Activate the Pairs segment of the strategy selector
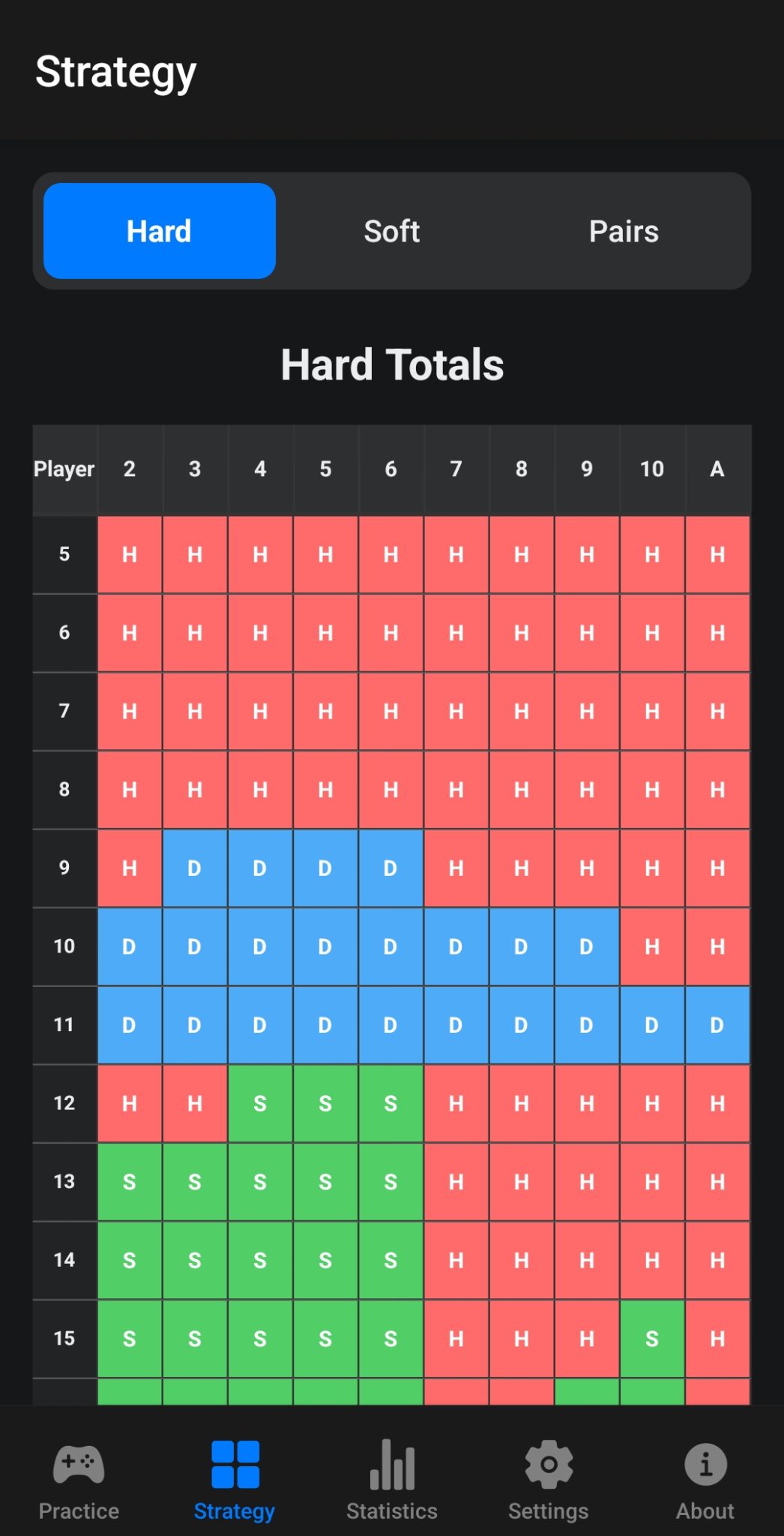This screenshot has height=1536, width=784. tap(624, 231)
